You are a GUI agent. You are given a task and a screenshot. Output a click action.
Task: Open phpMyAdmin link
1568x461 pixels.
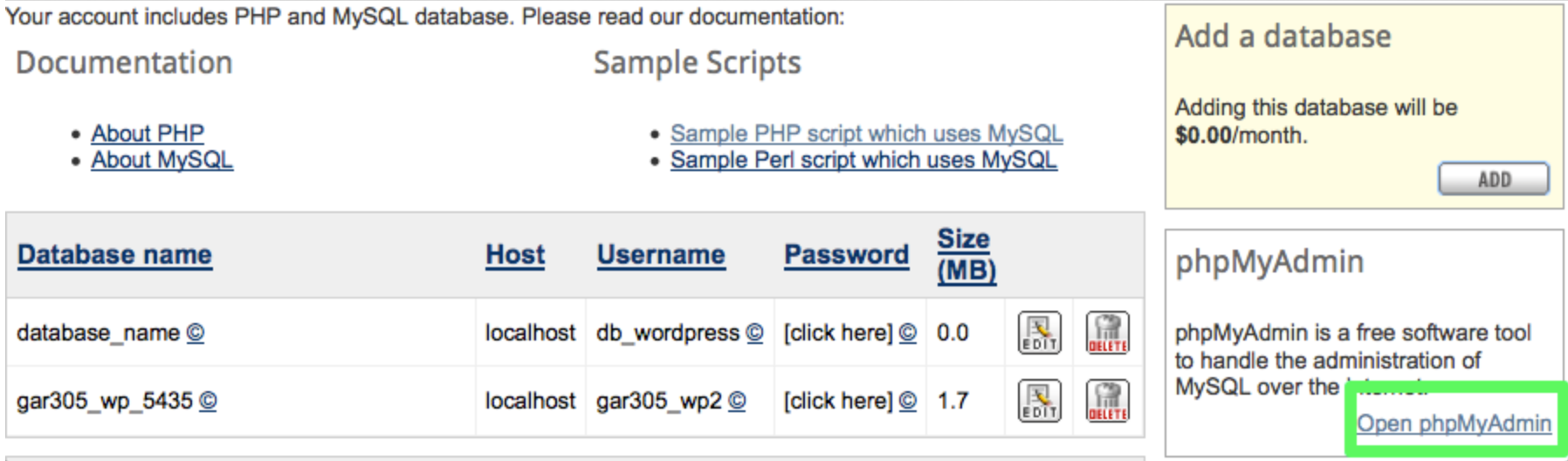[1454, 423]
